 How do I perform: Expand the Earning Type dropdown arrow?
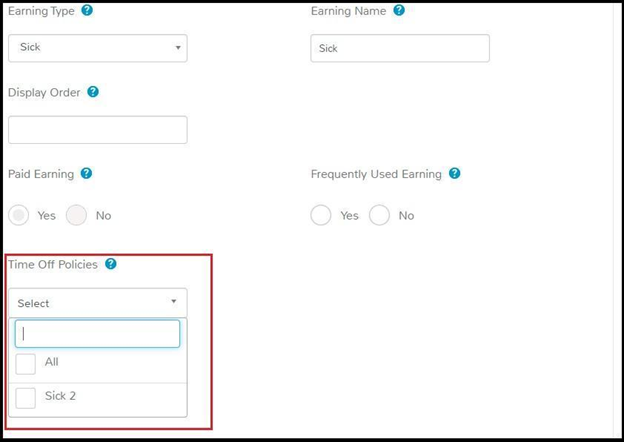pos(178,48)
